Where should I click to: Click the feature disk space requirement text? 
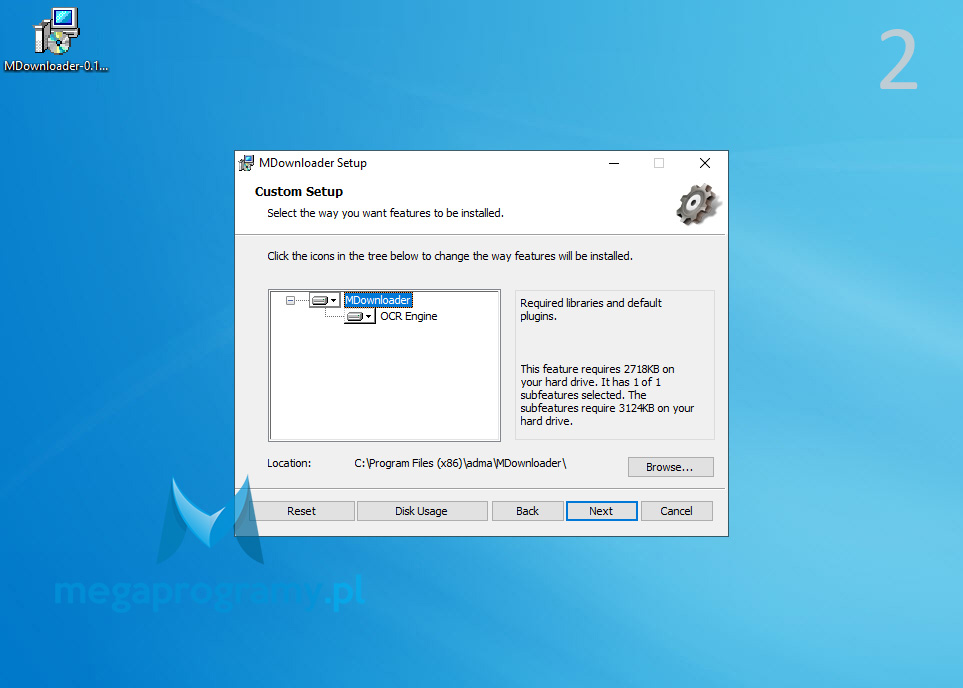(x=607, y=395)
